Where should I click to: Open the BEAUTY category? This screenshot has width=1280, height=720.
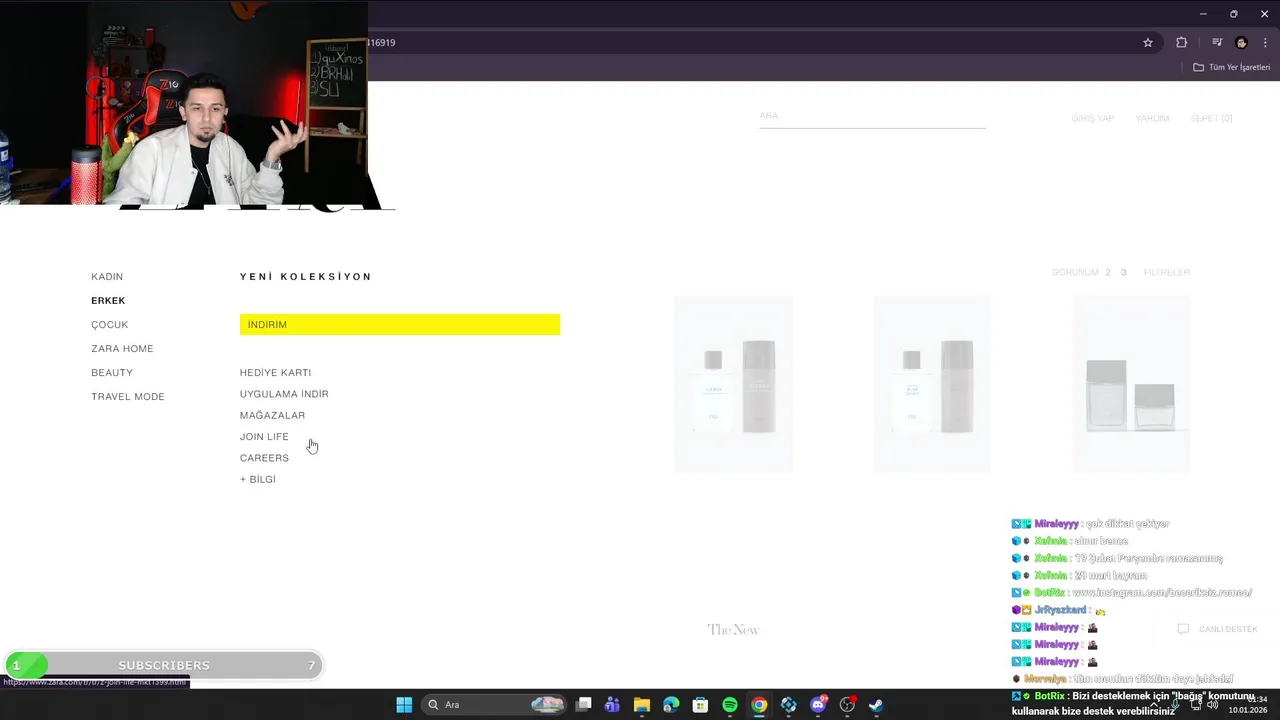click(x=112, y=373)
